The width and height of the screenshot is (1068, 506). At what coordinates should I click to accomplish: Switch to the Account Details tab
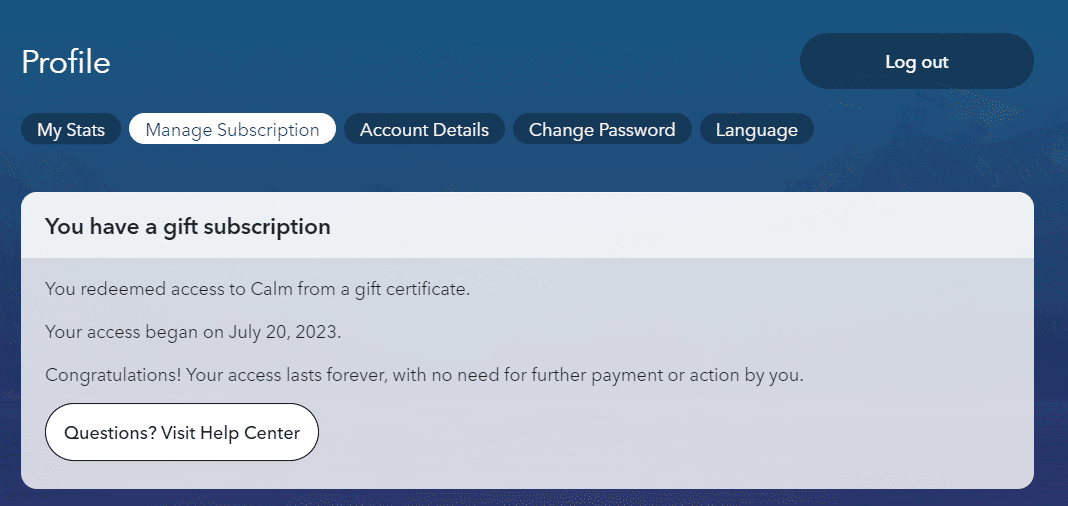coord(424,130)
